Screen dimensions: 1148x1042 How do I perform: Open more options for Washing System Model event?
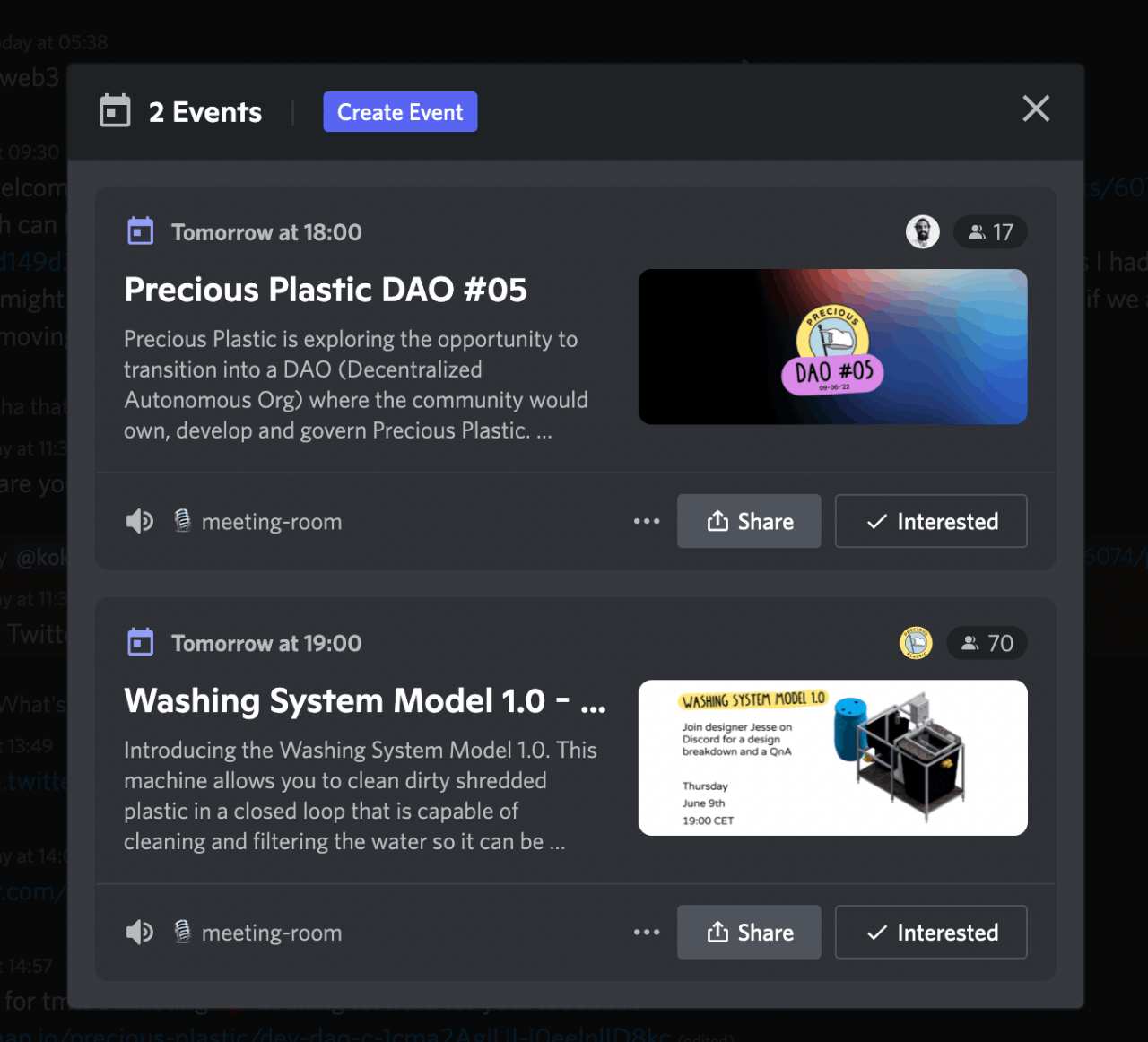(x=647, y=932)
